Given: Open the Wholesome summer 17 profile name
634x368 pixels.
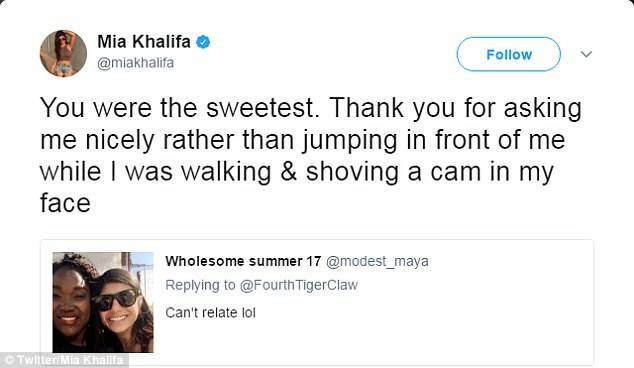Looking at the screenshot, I should tap(243, 261).
